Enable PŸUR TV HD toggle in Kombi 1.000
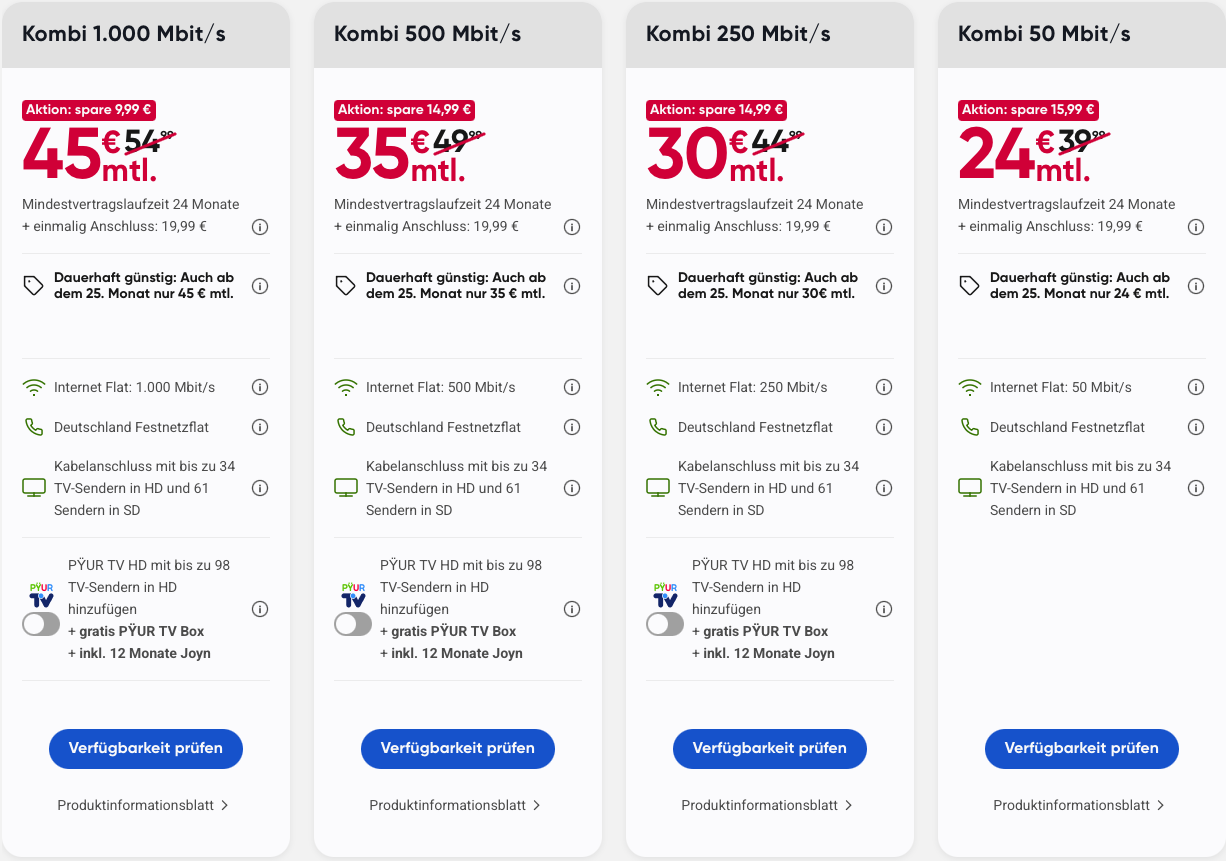Viewport: 1226px width, 861px height. 41,624
